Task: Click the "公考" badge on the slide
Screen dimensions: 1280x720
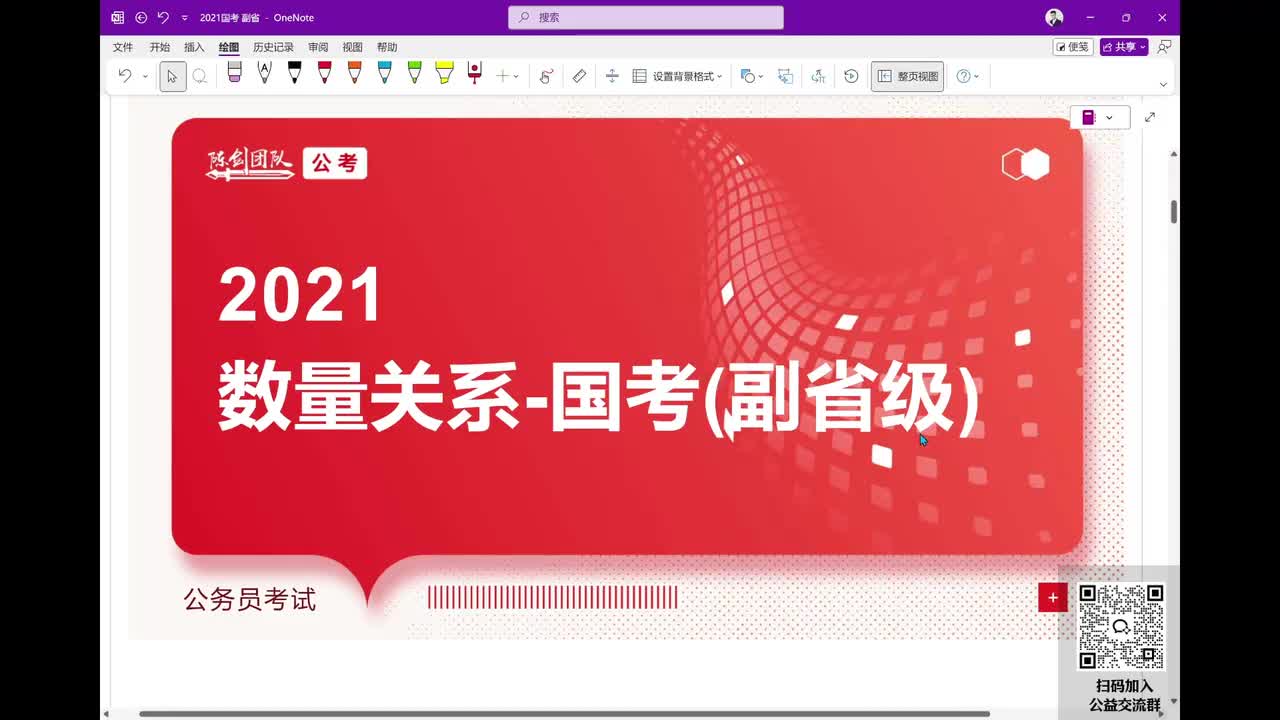Action: pos(335,163)
